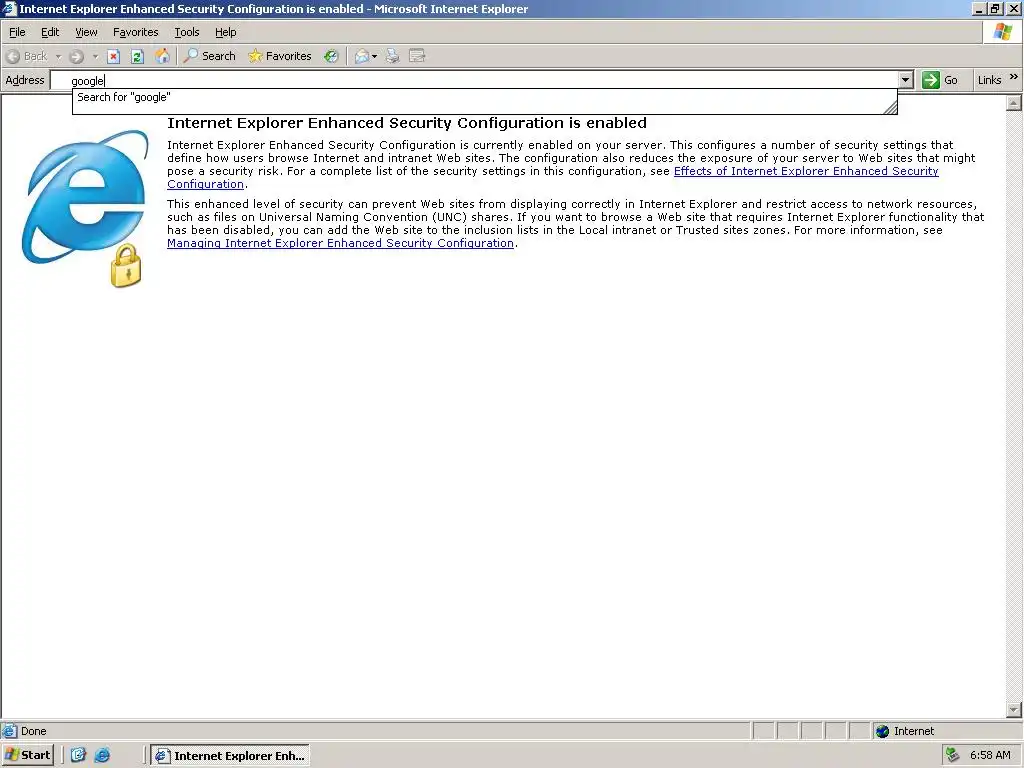Open the History toolbar icon
This screenshot has height=768, width=1024.
pos(332,56)
